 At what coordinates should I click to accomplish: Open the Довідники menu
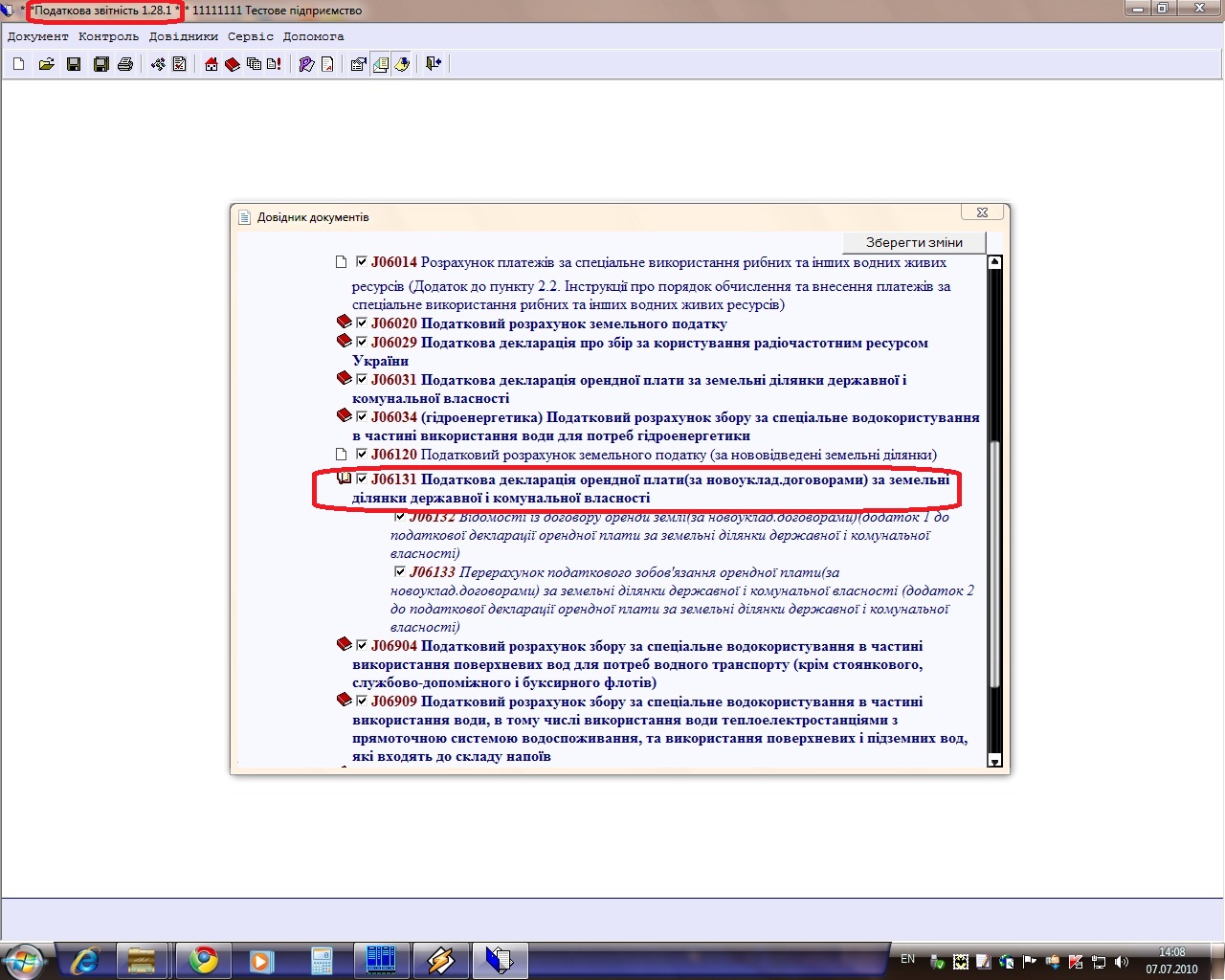pyautogui.click(x=183, y=36)
